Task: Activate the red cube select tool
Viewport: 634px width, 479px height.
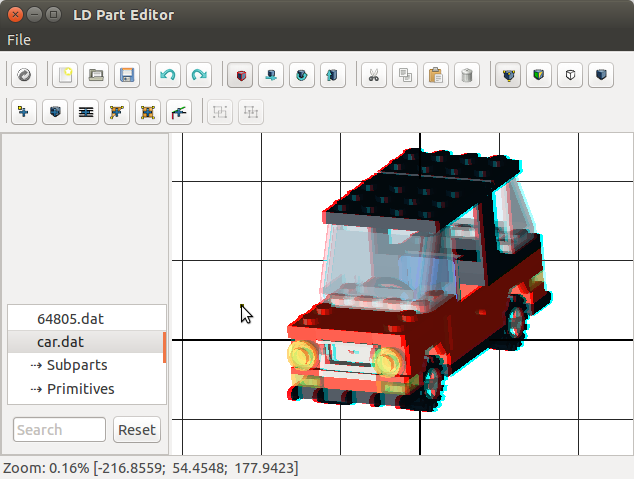Action: click(x=240, y=75)
